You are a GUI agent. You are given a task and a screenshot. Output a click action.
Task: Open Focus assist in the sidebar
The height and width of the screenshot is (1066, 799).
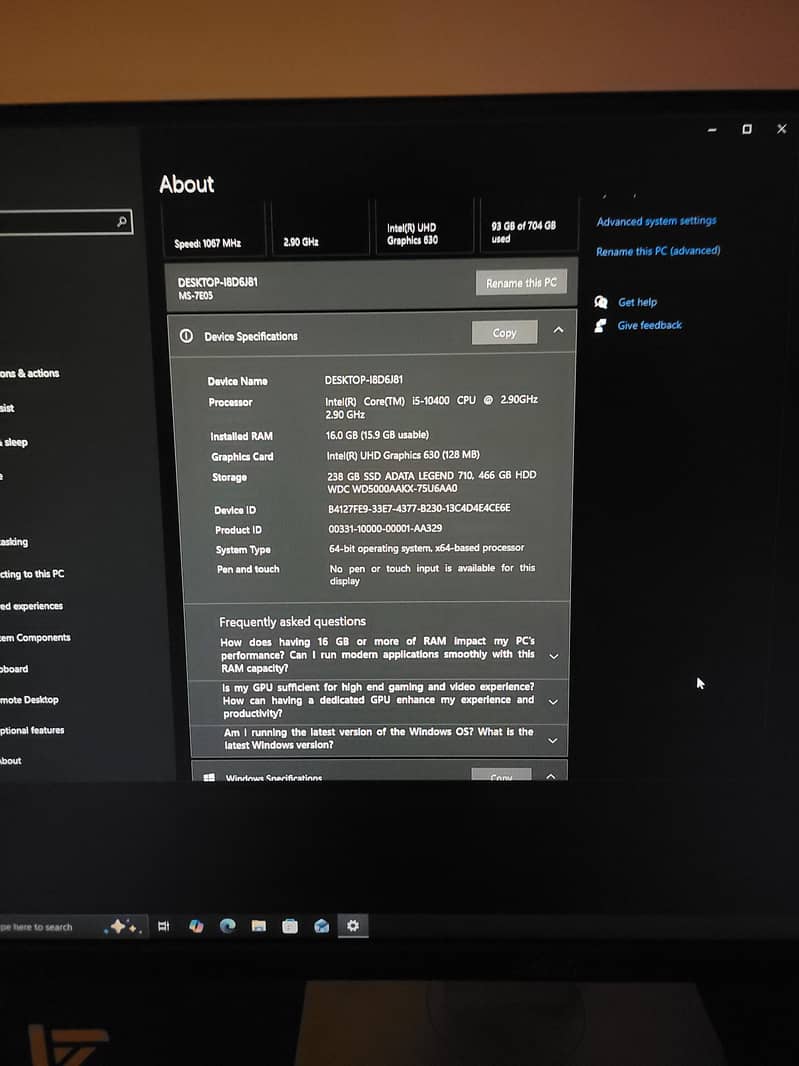7,408
